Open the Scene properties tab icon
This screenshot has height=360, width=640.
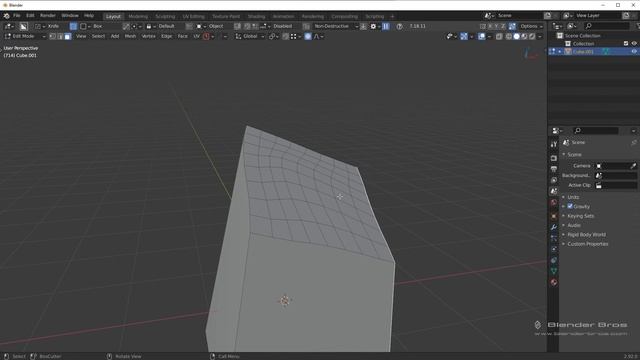[553, 191]
